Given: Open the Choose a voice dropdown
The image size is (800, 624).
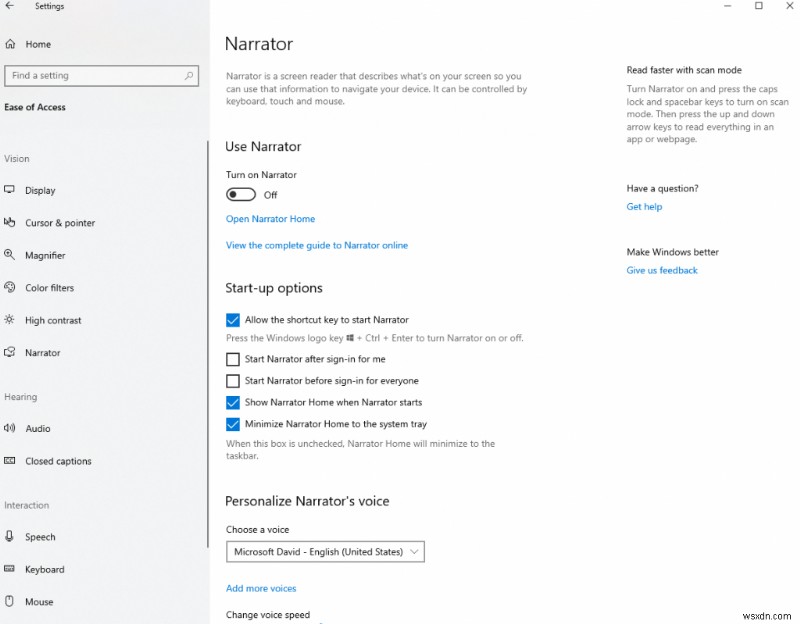Looking at the screenshot, I should 325,551.
